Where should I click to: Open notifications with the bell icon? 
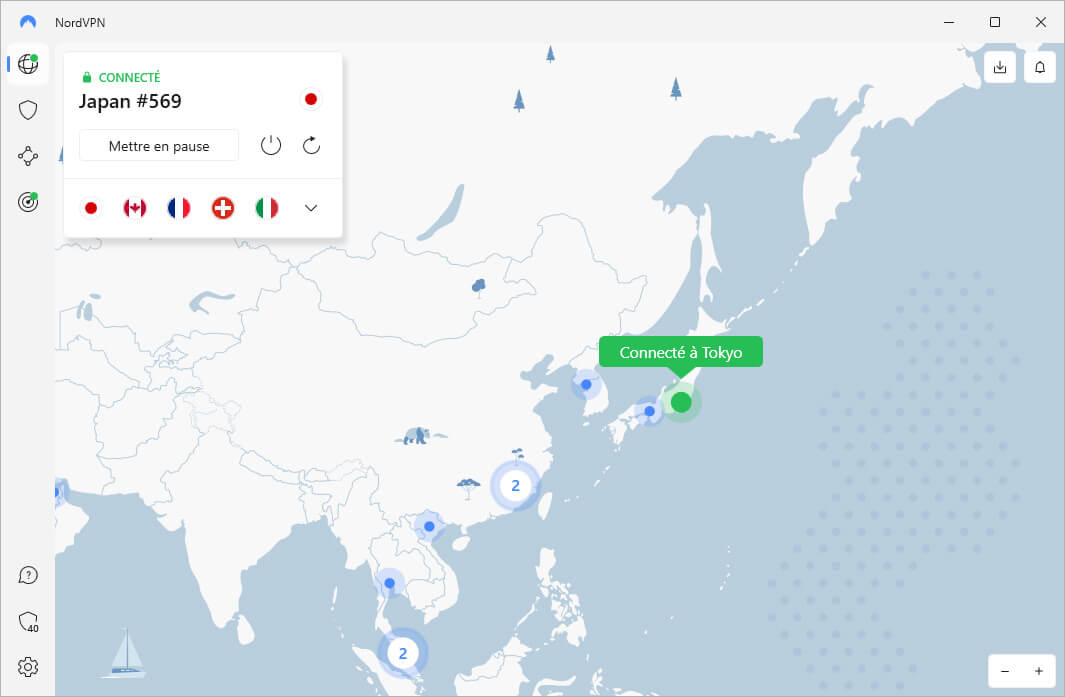pos(1039,66)
